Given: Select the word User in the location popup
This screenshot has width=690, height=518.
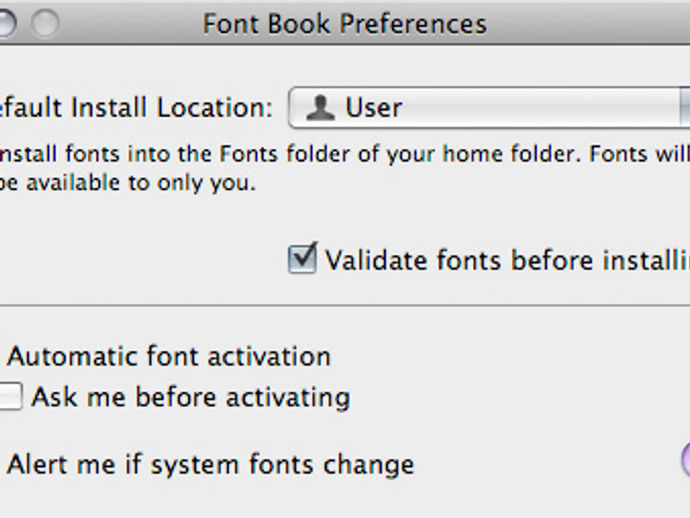Looking at the screenshot, I should tap(374, 107).
